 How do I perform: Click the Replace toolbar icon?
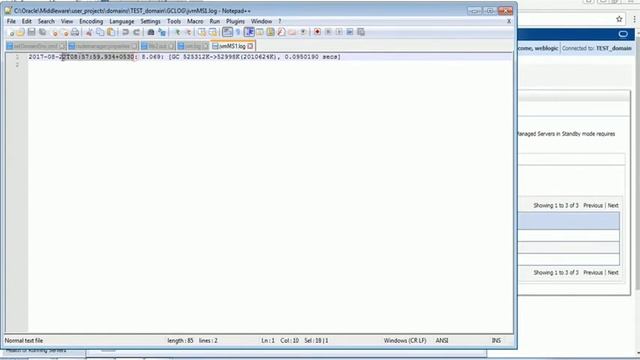click(162, 32)
